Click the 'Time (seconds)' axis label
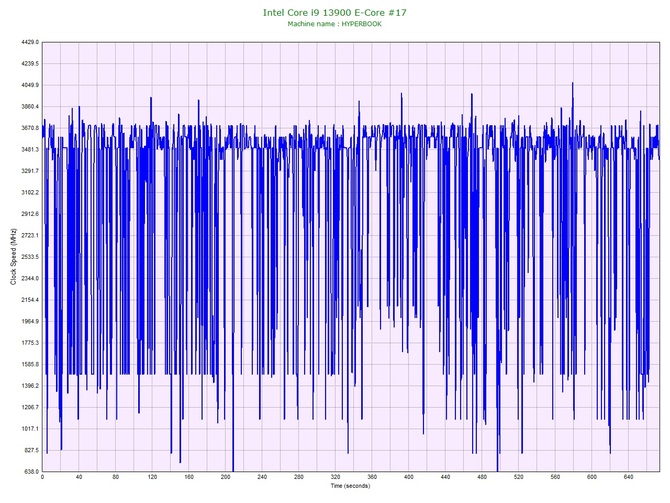This screenshot has height=503, width=670. coord(350,486)
